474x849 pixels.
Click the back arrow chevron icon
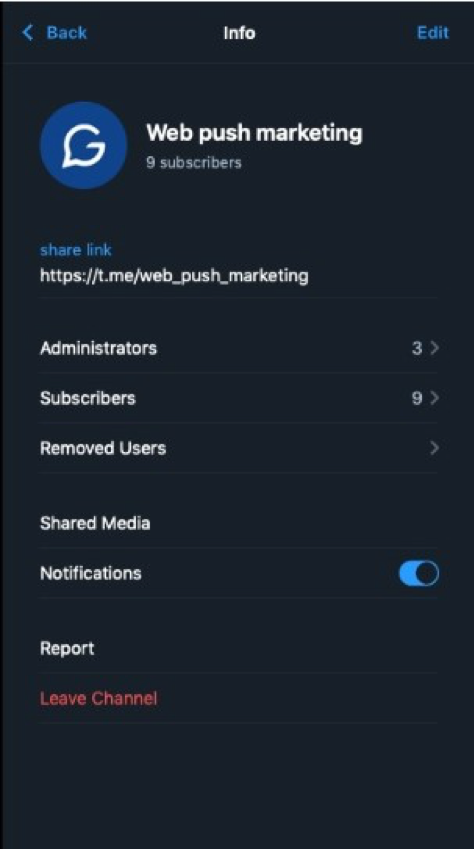(28, 33)
